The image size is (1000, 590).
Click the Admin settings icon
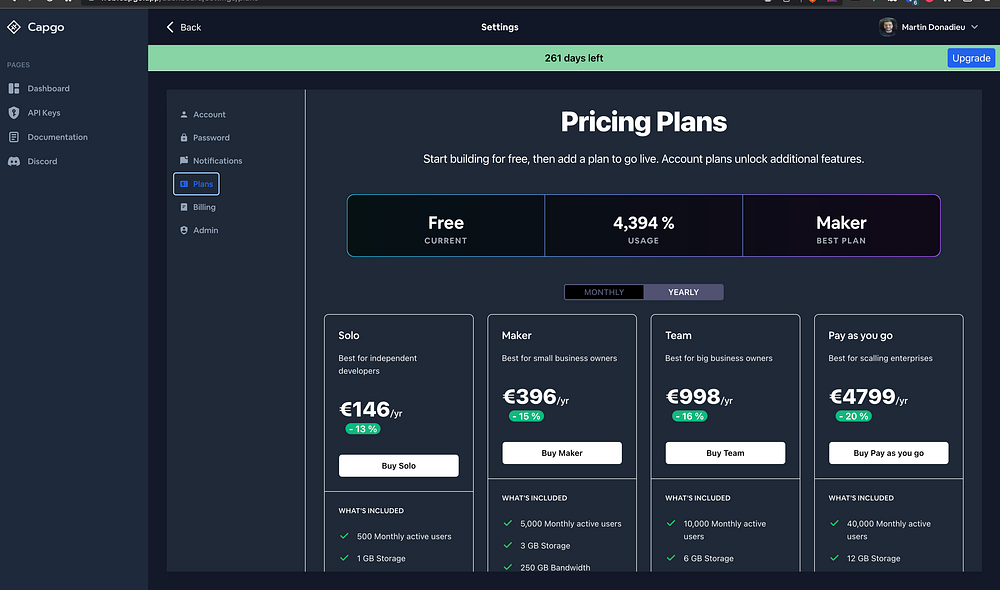point(184,230)
